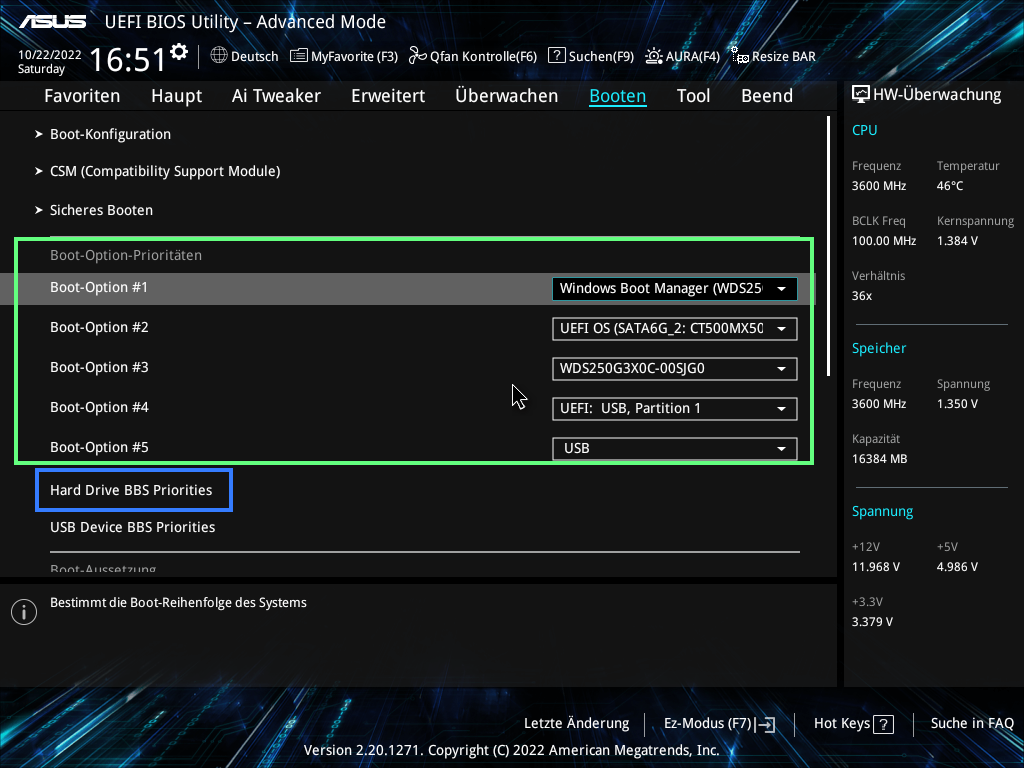Click the settings gear next to clock

(x=179, y=52)
